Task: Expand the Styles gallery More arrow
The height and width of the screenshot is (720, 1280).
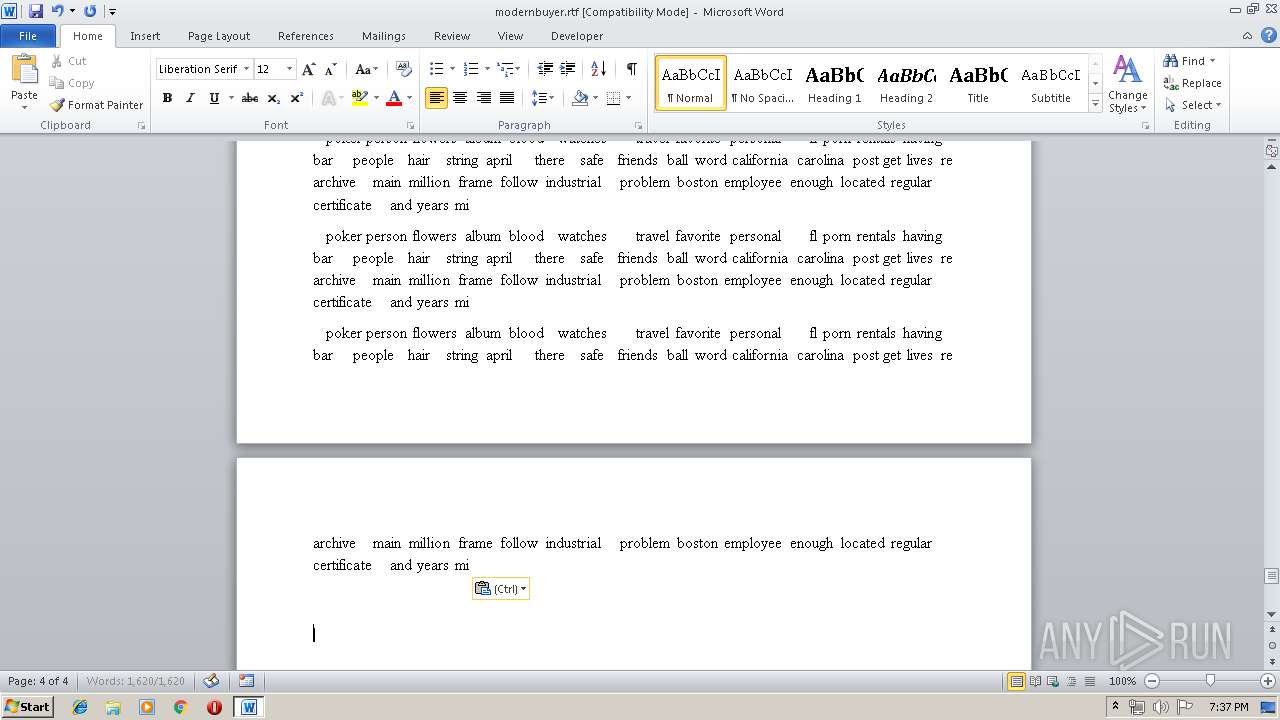Action: [1095, 104]
